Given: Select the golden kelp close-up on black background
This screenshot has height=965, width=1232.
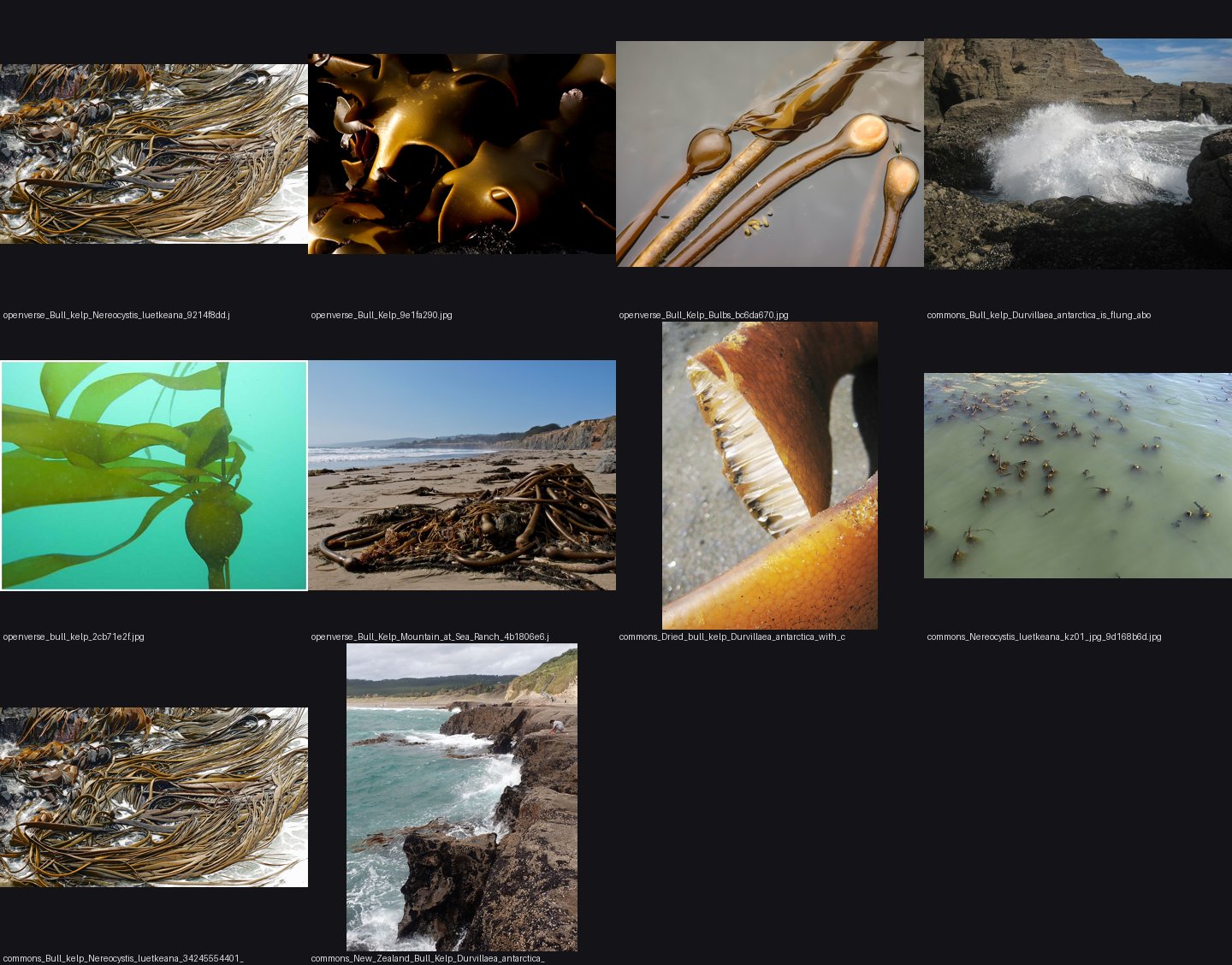Looking at the screenshot, I should (x=462, y=154).
